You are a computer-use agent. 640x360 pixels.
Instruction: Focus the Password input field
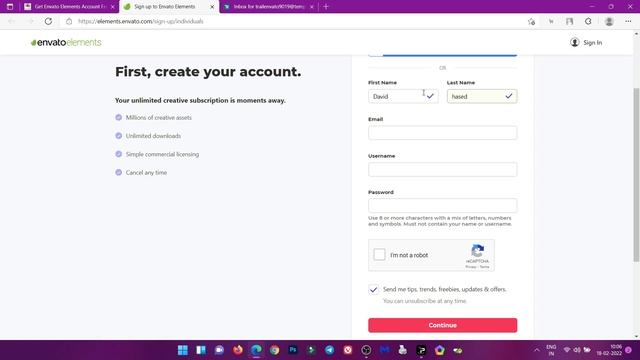click(442, 206)
